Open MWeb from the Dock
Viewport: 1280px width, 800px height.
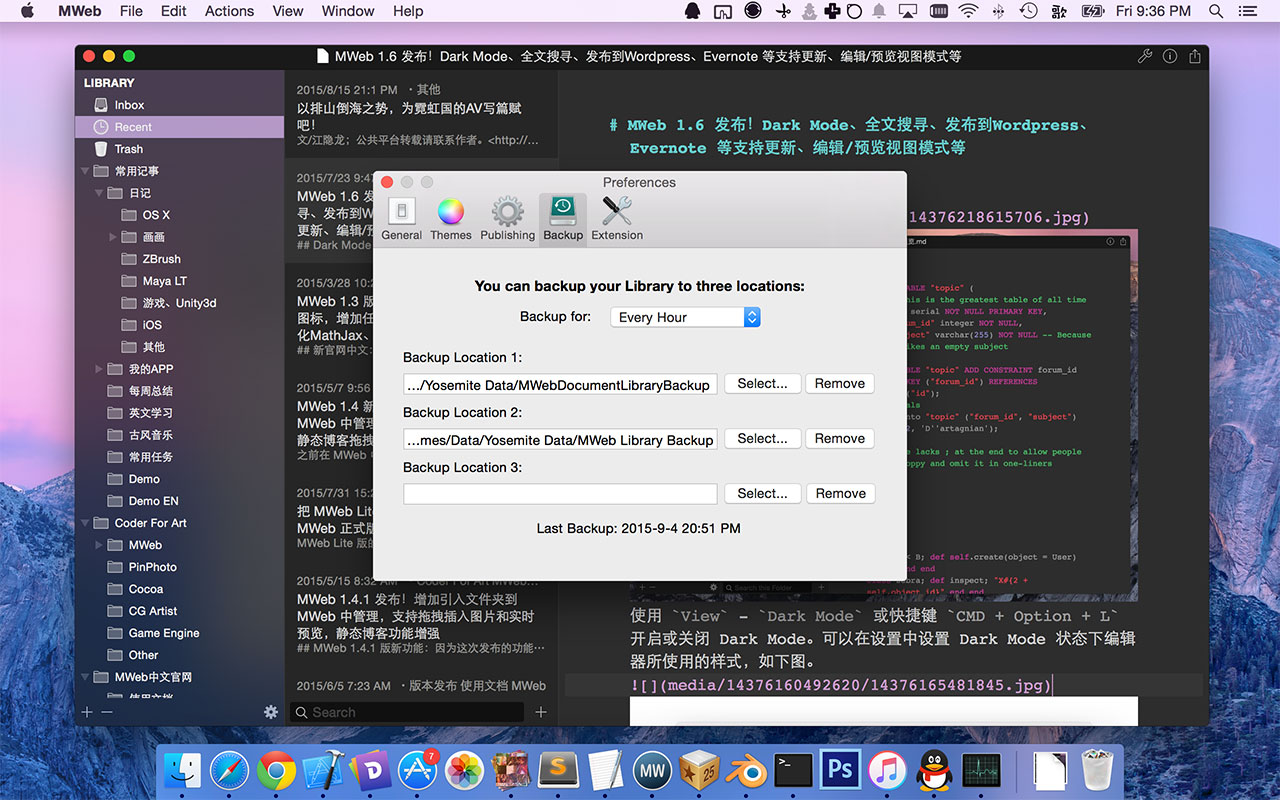coord(652,770)
